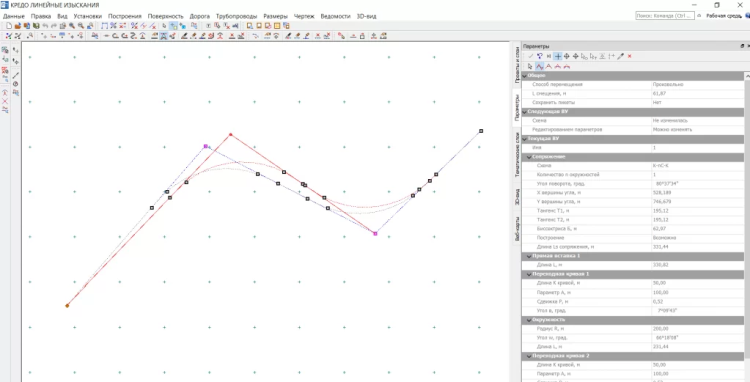Click the top icon in left vertical toolbar

pos(6,49)
